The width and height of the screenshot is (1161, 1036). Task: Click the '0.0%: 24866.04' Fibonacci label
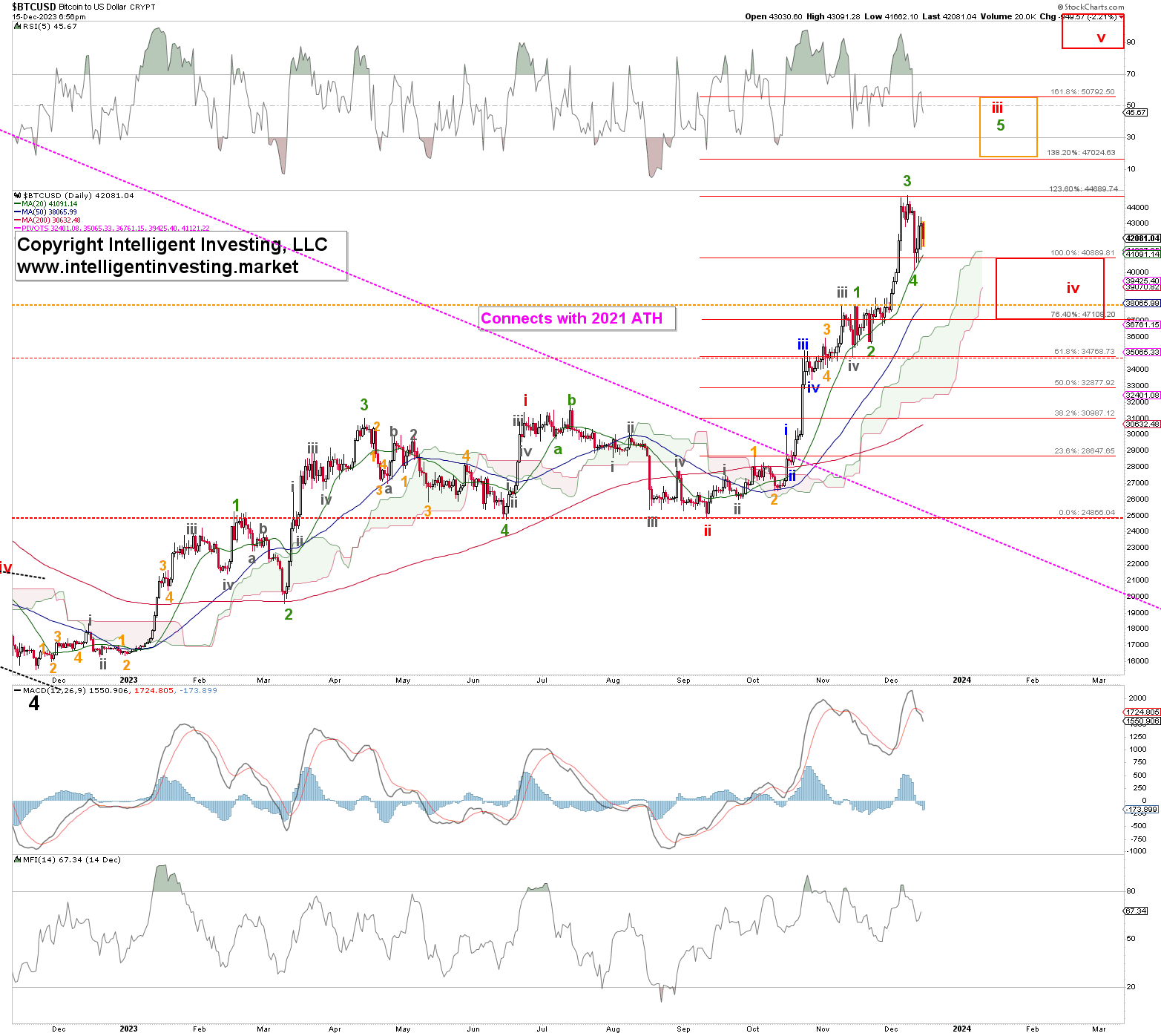(1086, 513)
